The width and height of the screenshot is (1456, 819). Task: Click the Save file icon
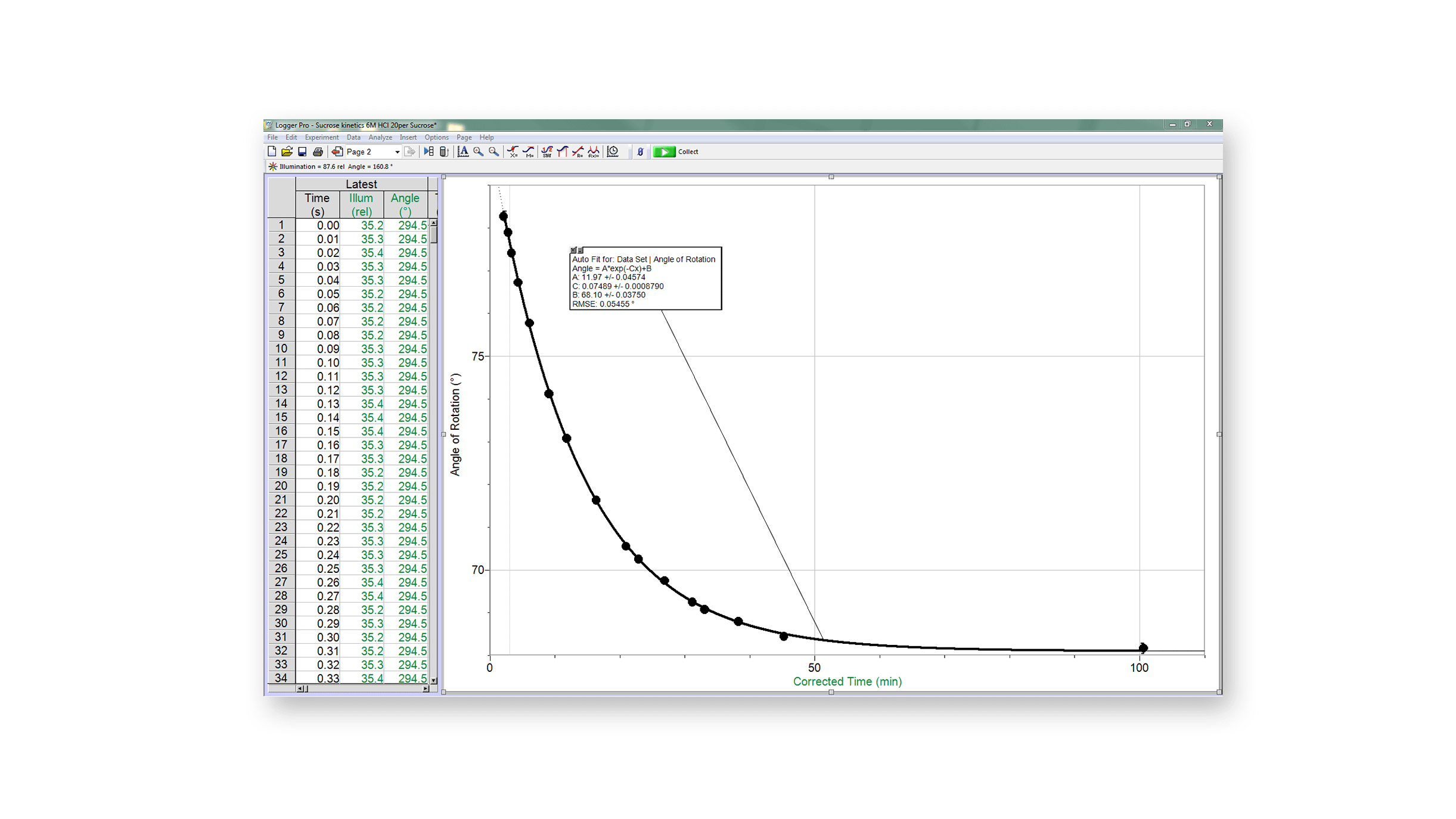pyautogui.click(x=302, y=151)
